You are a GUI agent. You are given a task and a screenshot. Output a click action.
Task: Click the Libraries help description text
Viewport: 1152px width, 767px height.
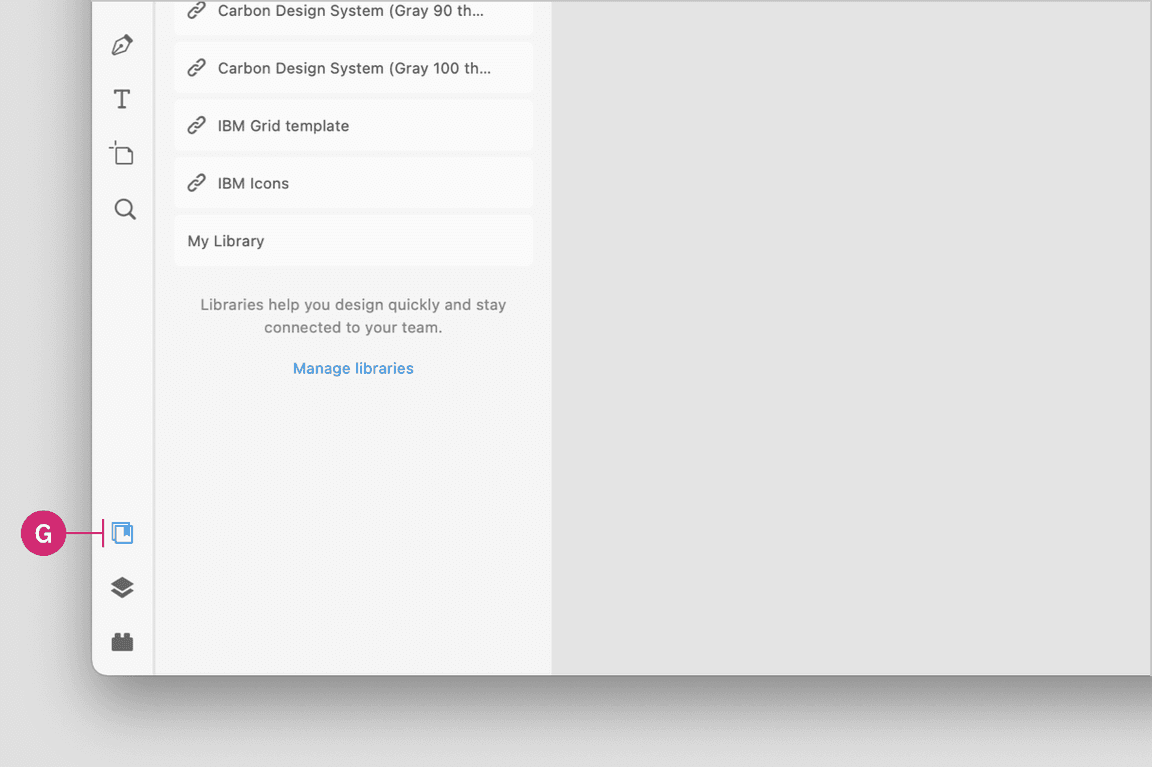353,316
